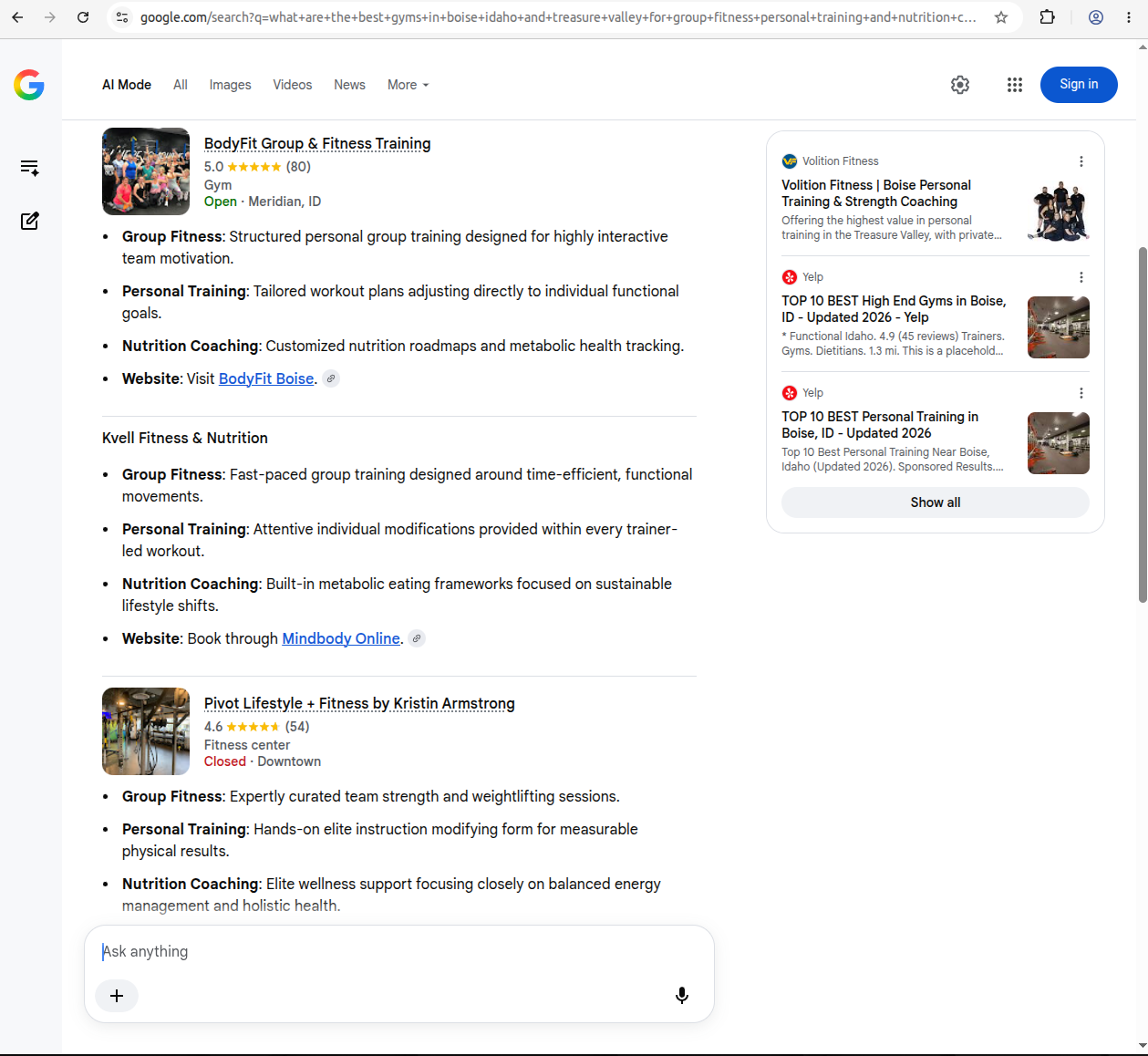Open options for Yelp Personal Training source

(x=1081, y=393)
